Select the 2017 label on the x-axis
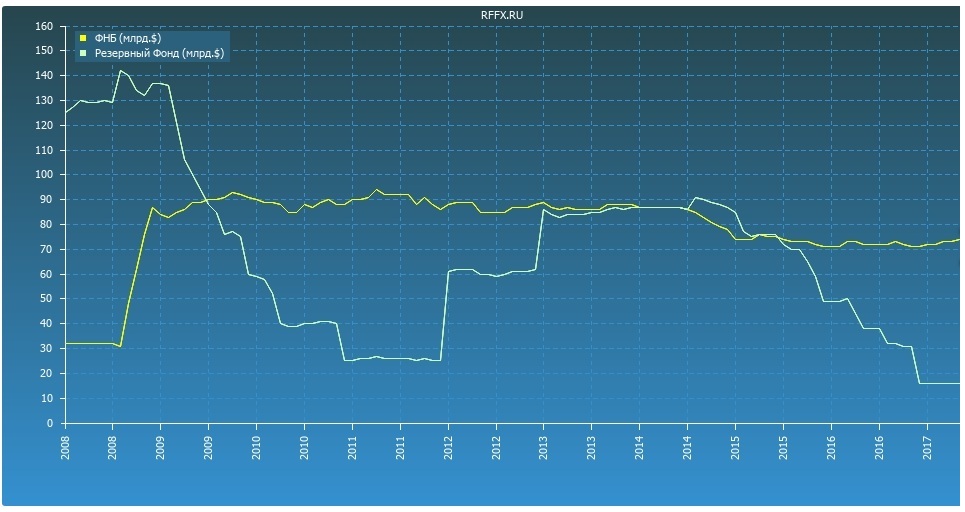 point(927,443)
